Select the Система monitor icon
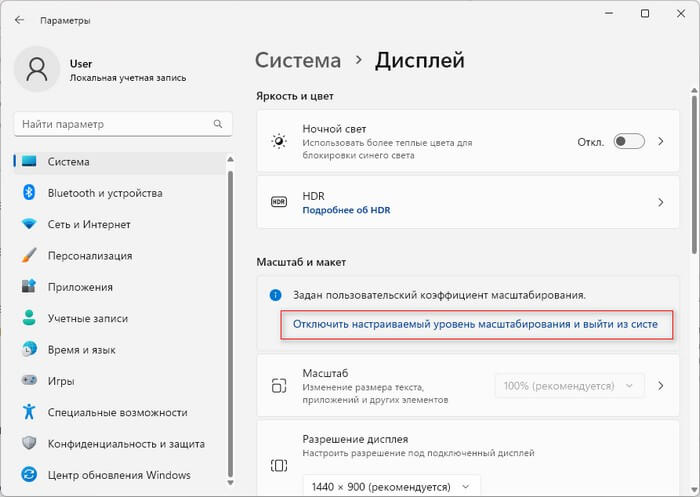The height and width of the screenshot is (497, 700). pyautogui.click(x=29, y=161)
